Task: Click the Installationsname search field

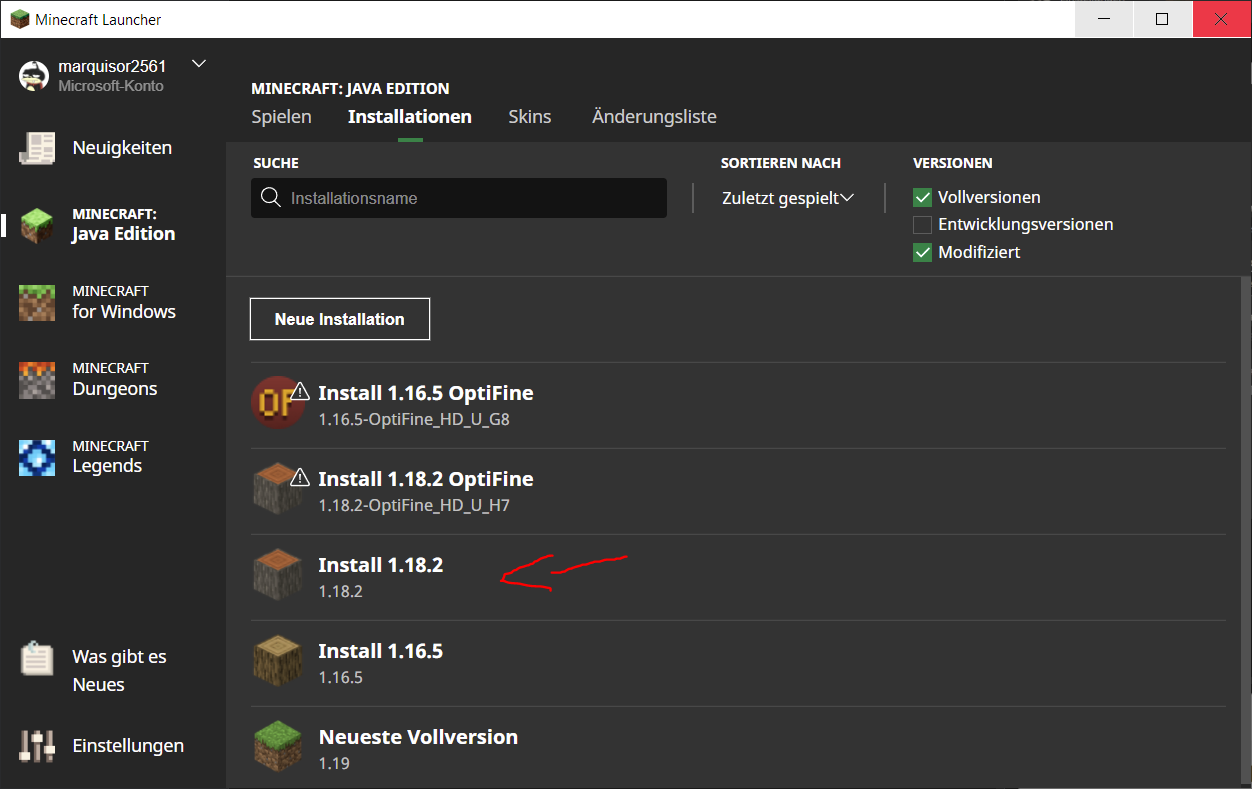Action: [459, 198]
